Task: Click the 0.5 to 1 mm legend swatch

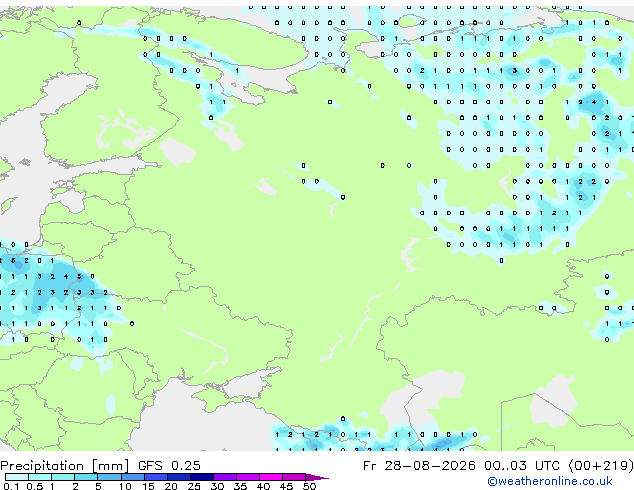Action: [40, 477]
